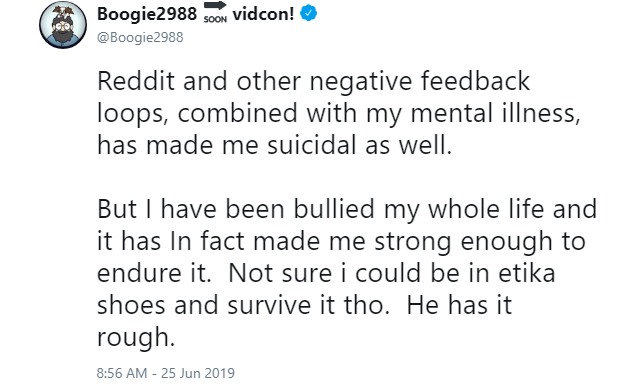Click the word 'Reddit' in the tweet
638x389 pixels.
coord(135,81)
